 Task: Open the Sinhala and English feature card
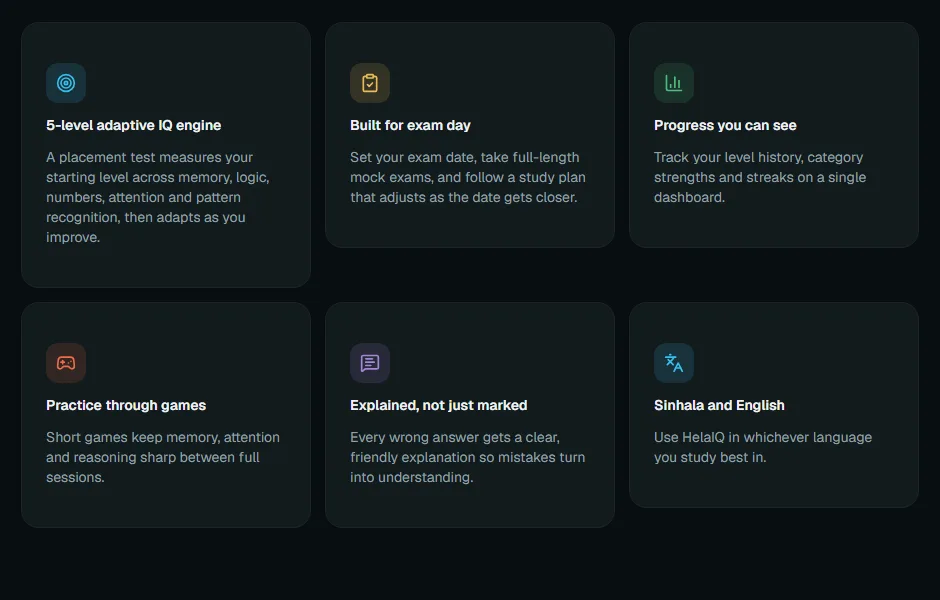774,405
